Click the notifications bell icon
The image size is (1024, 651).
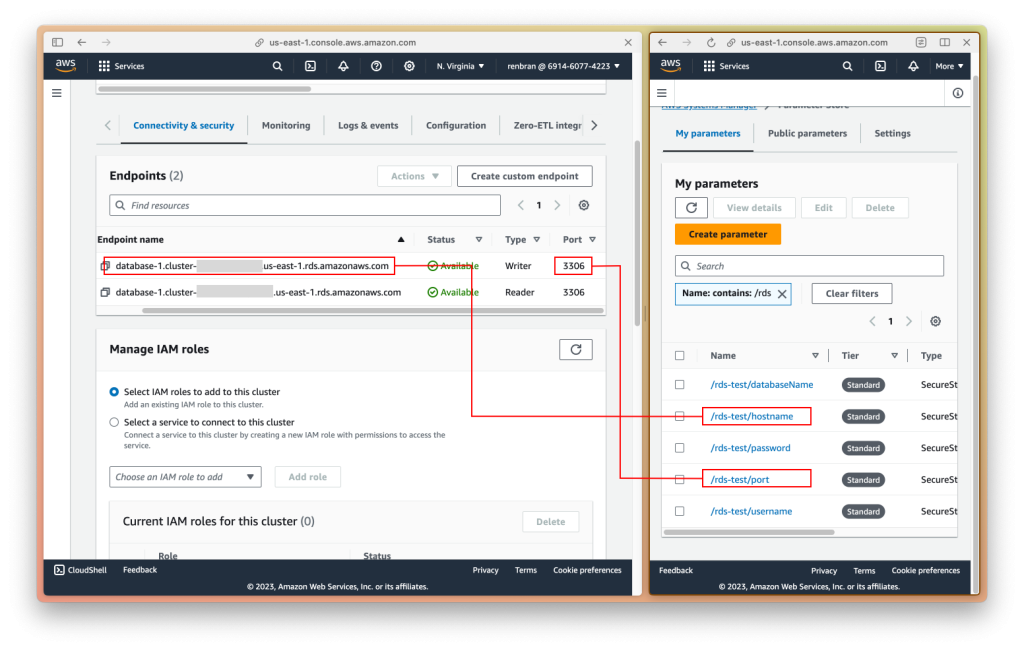tap(345, 66)
